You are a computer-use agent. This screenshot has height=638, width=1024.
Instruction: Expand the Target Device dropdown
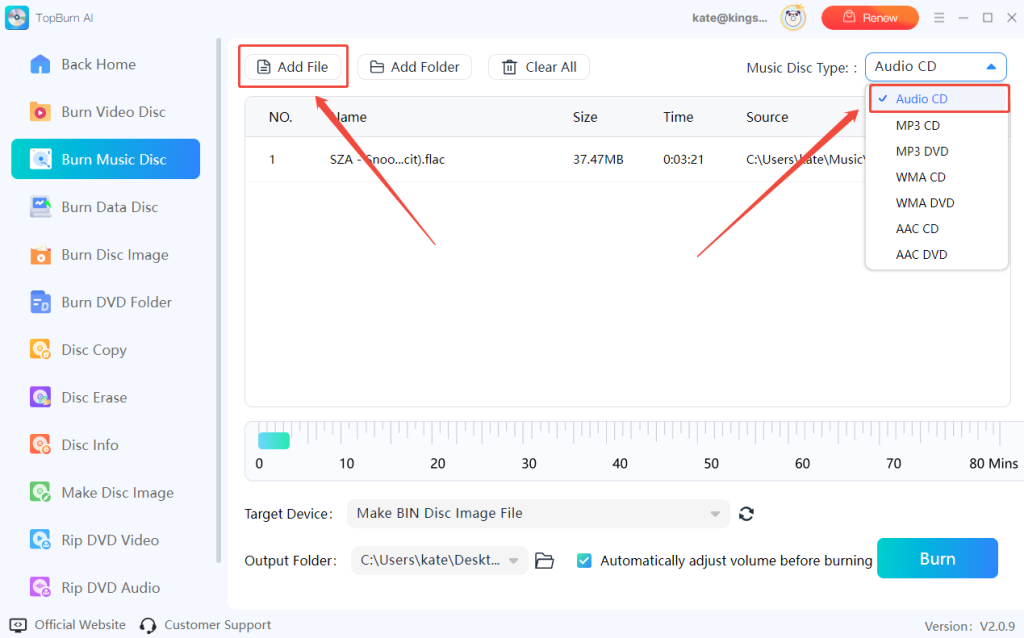[x=538, y=514]
